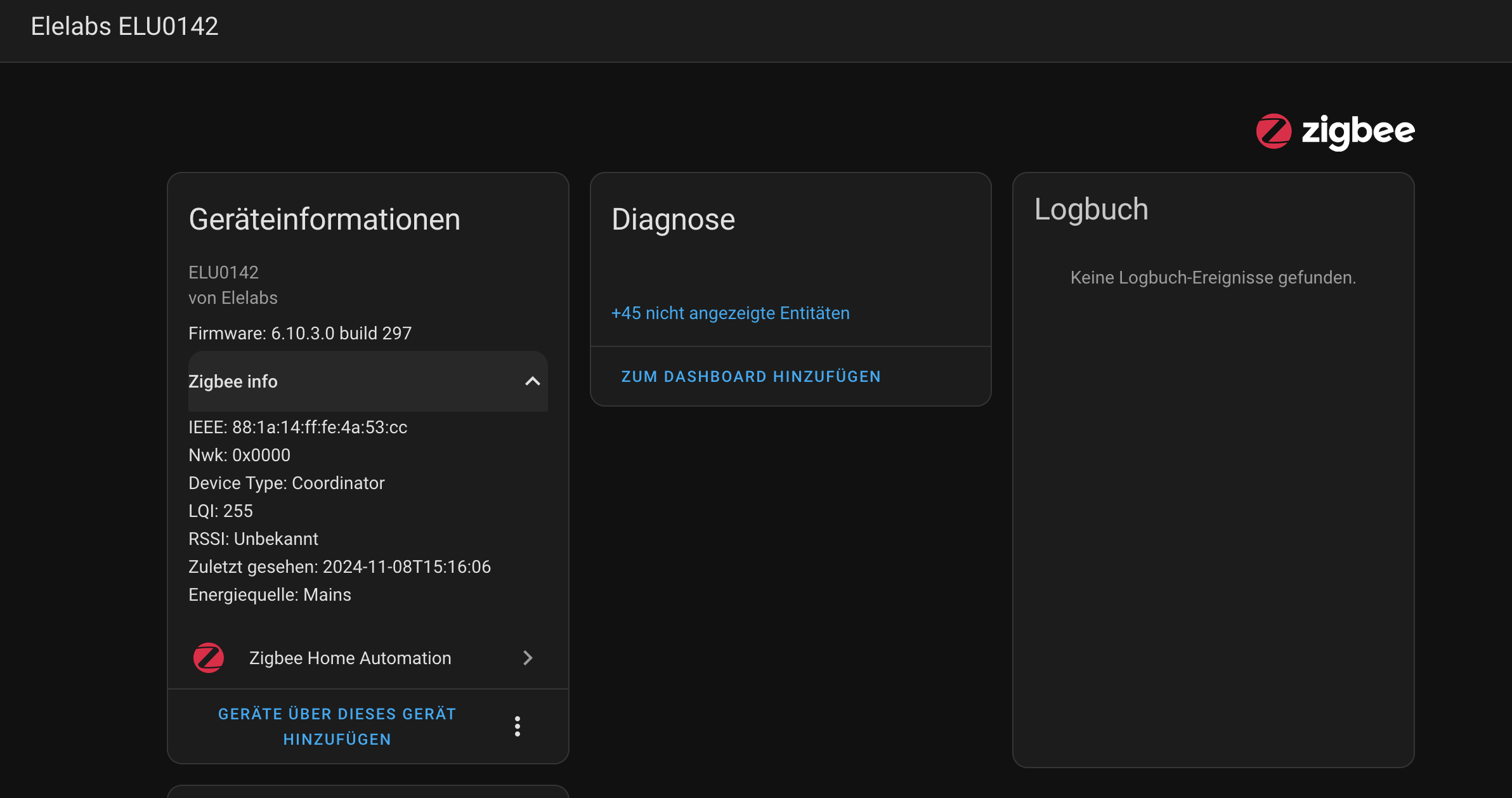
Task: Click the Geräteinformationen card heading
Action: tap(324, 219)
